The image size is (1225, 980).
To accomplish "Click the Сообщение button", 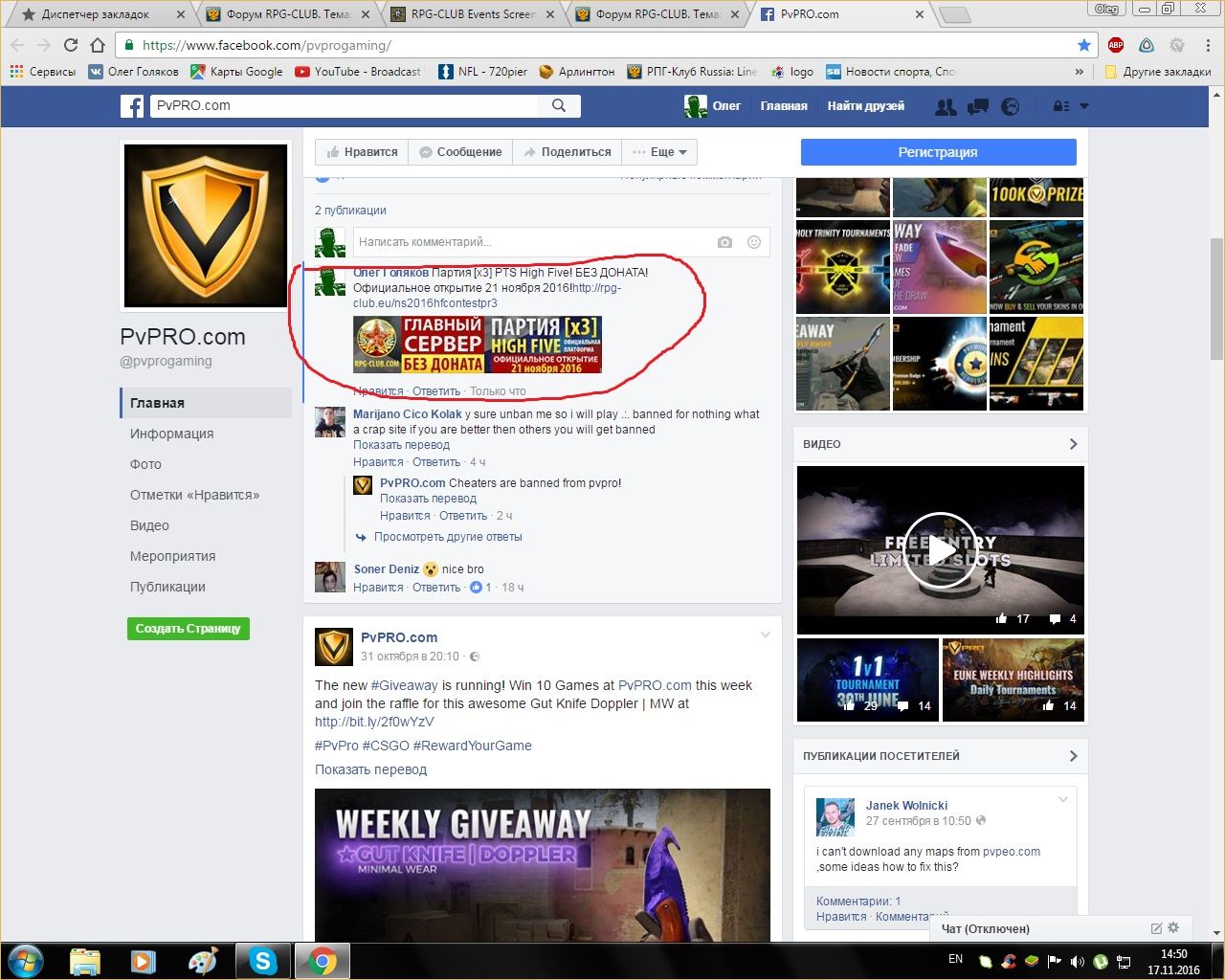I will pos(460,152).
